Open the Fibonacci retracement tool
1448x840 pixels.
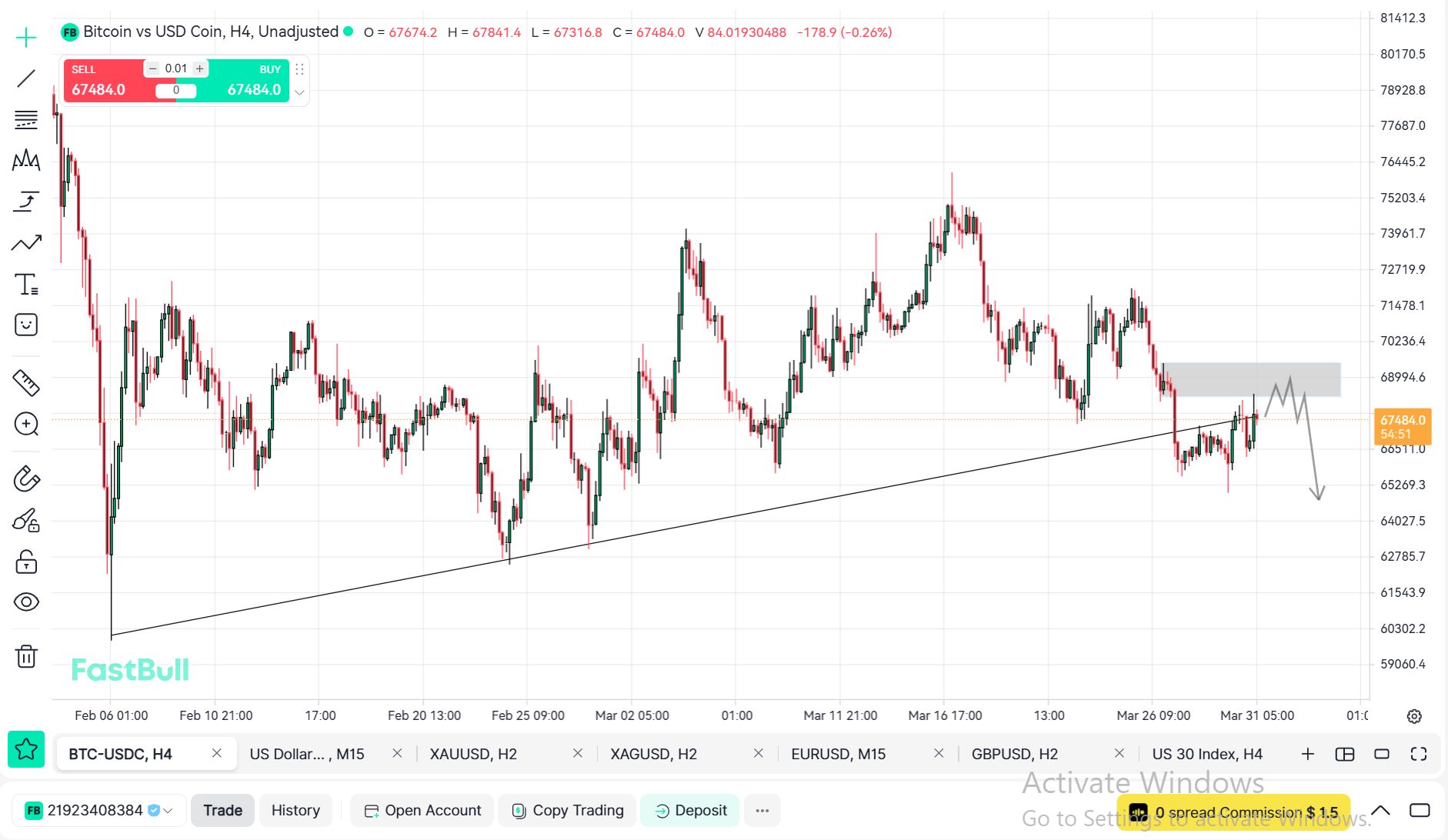(26, 120)
